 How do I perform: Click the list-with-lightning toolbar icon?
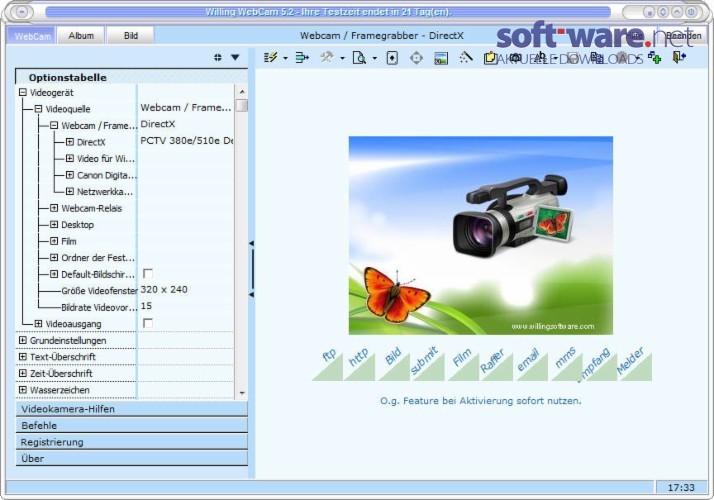[x=270, y=57]
